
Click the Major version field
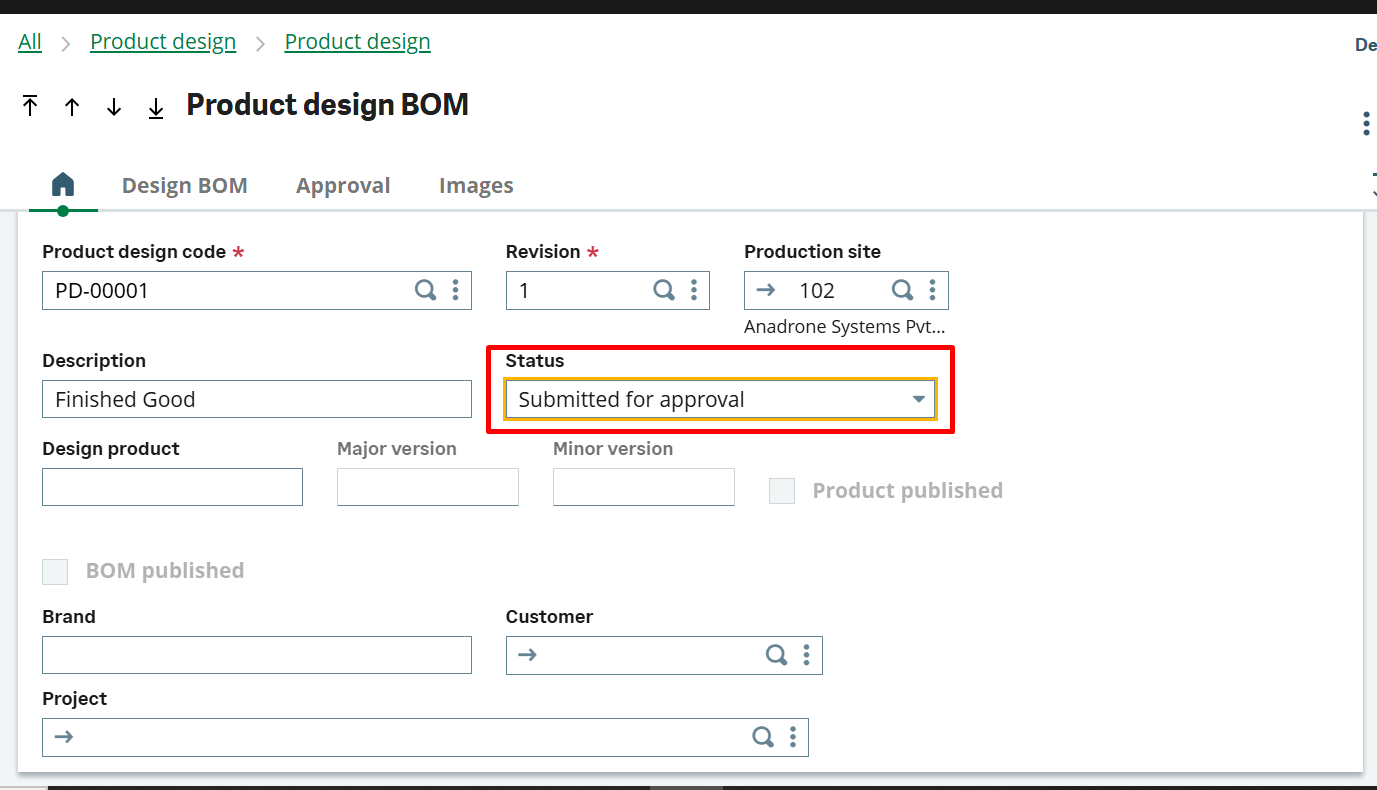(x=428, y=487)
